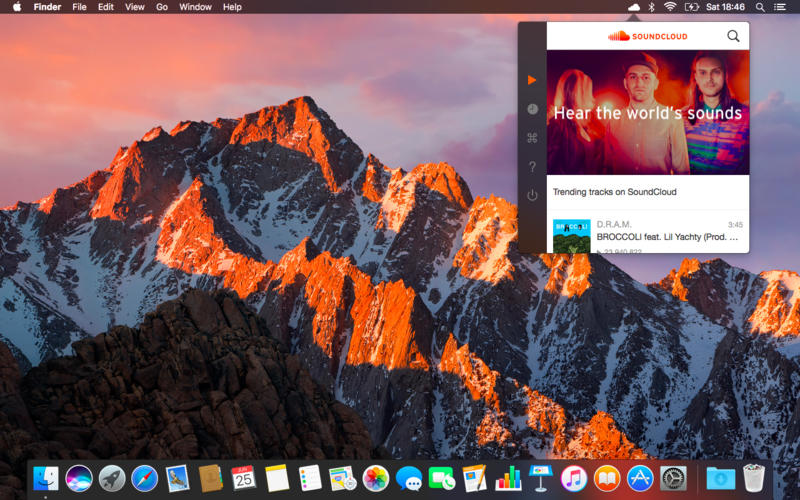Open App Store in Dock
The width and height of the screenshot is (800, 500).
pyautogui.click(x=640, y=479)
